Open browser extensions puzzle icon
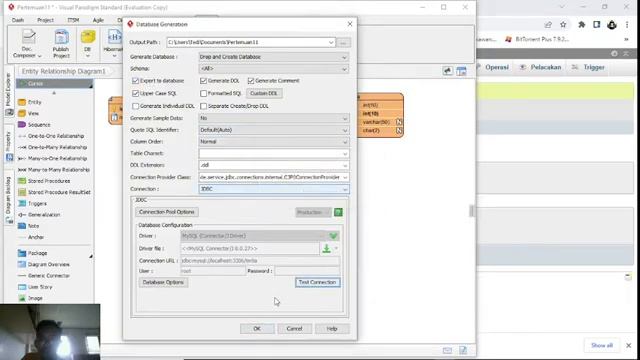The image size is (640, 360). [582, 25]
